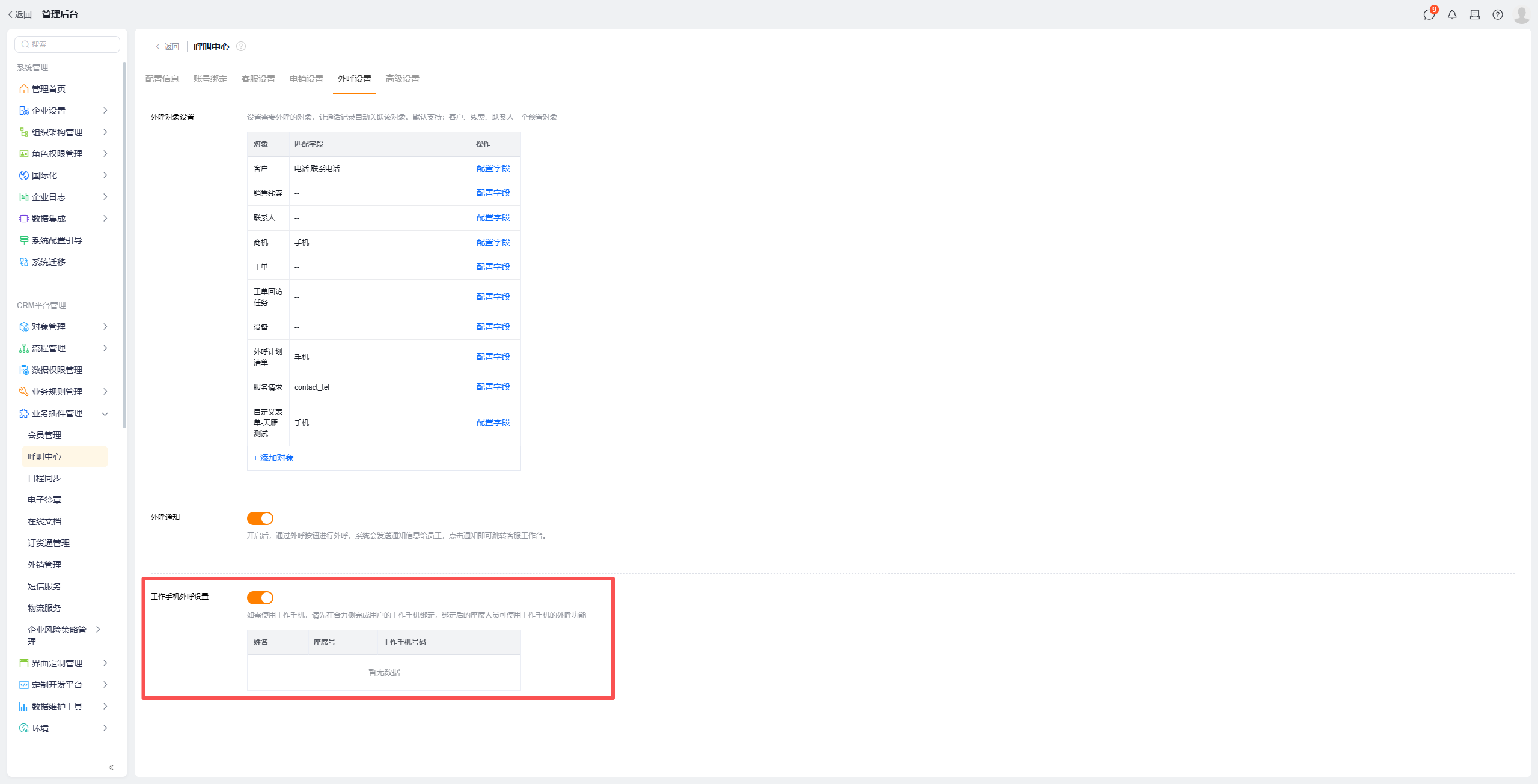Click 配置字段 for the 工单回访任务 row
The height and width of the screenshot is (784, 1538).
pyautogui.click(x=493, y=297)
